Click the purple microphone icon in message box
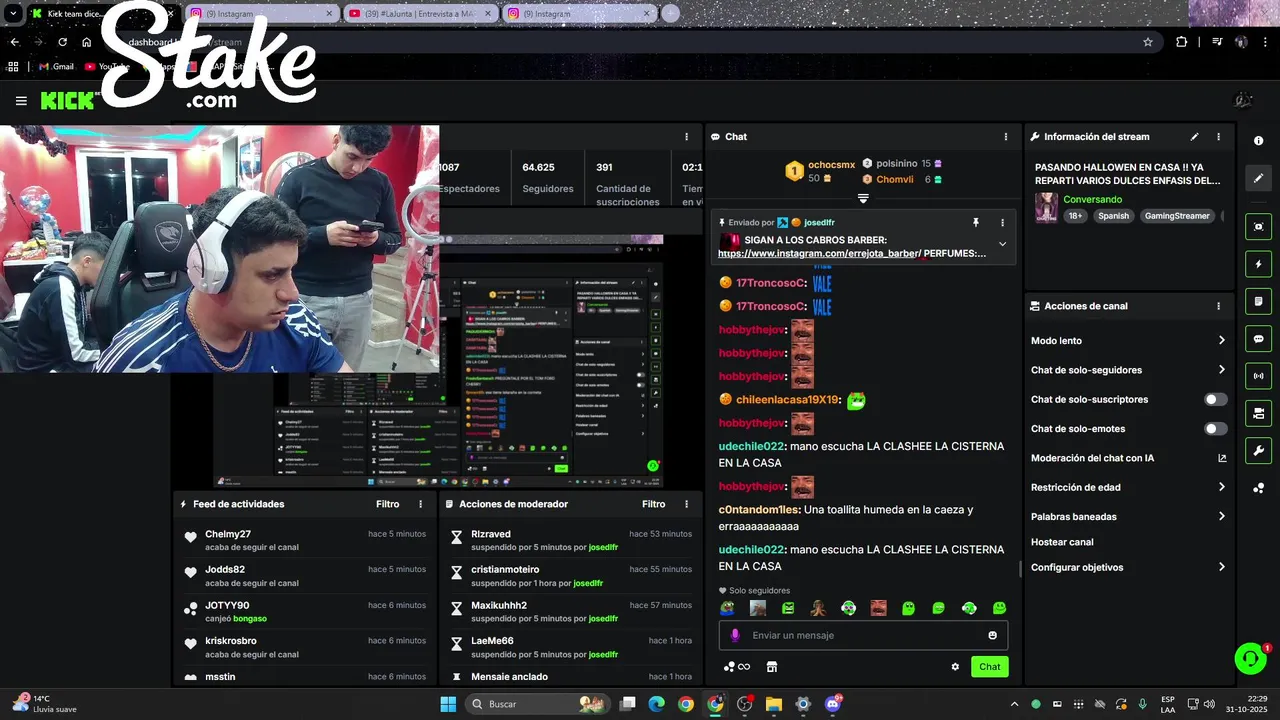 735,635
